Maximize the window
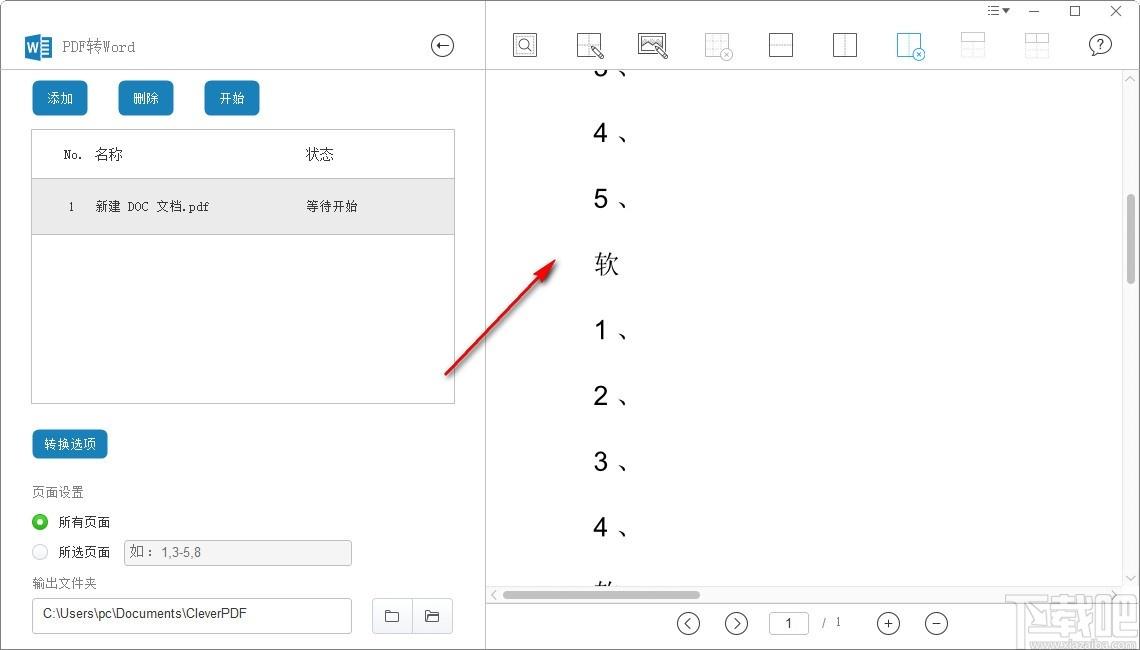 [x=1075, y=11]
